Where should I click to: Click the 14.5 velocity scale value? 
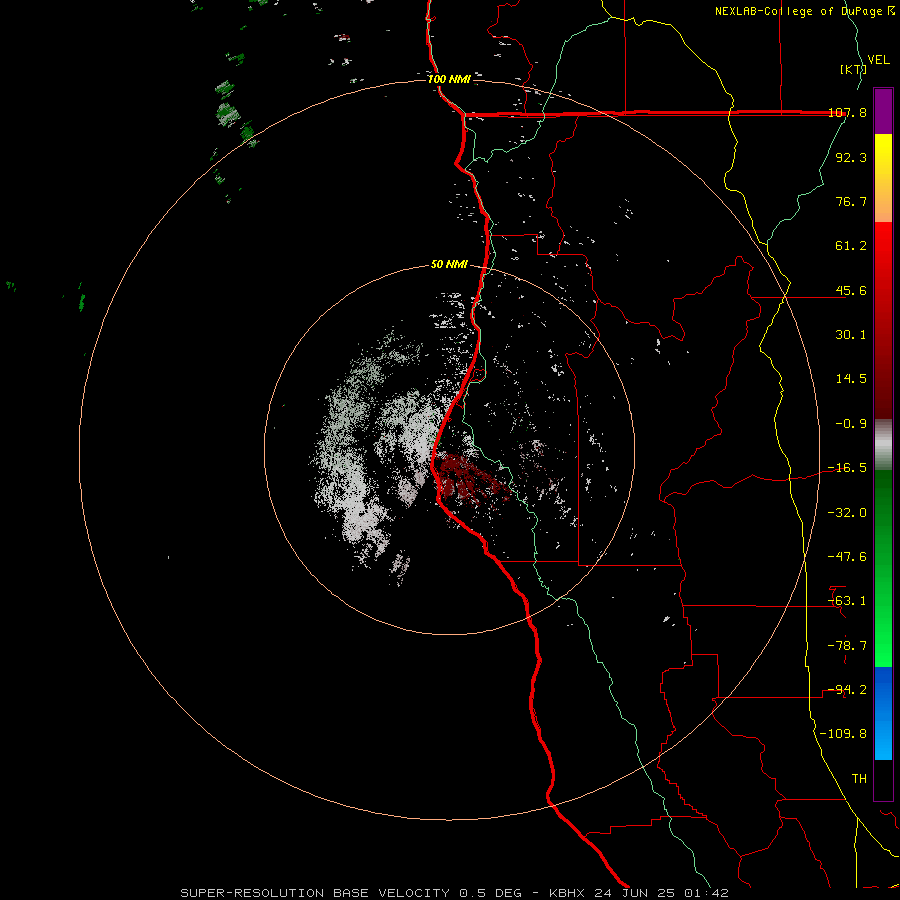coord(851,379)
